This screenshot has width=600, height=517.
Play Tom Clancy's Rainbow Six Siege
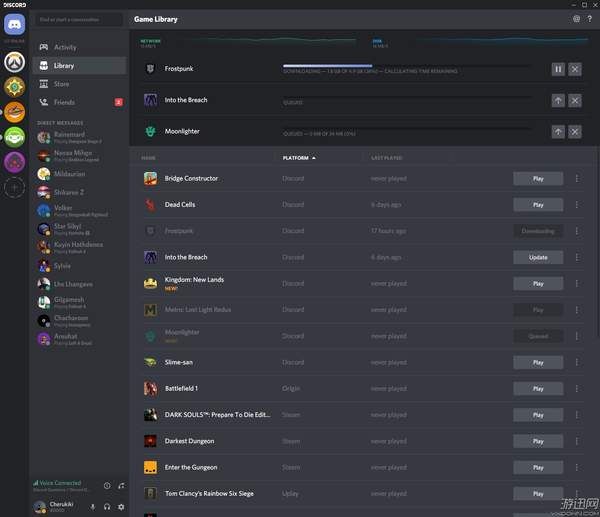[538, 494]
